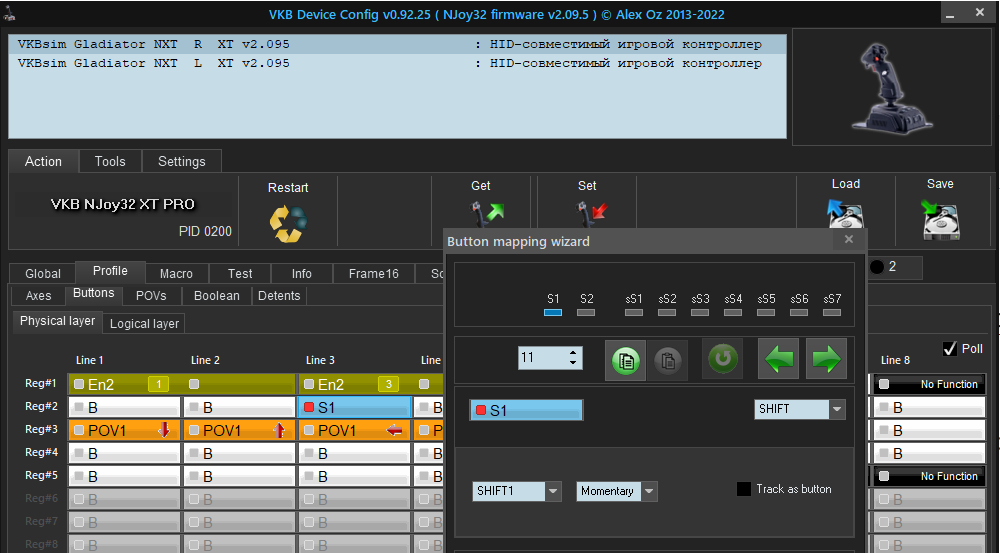Click the B cell at Reg#5 Line 3
The width and height of the screenshot is (1000, 553).
354,476
